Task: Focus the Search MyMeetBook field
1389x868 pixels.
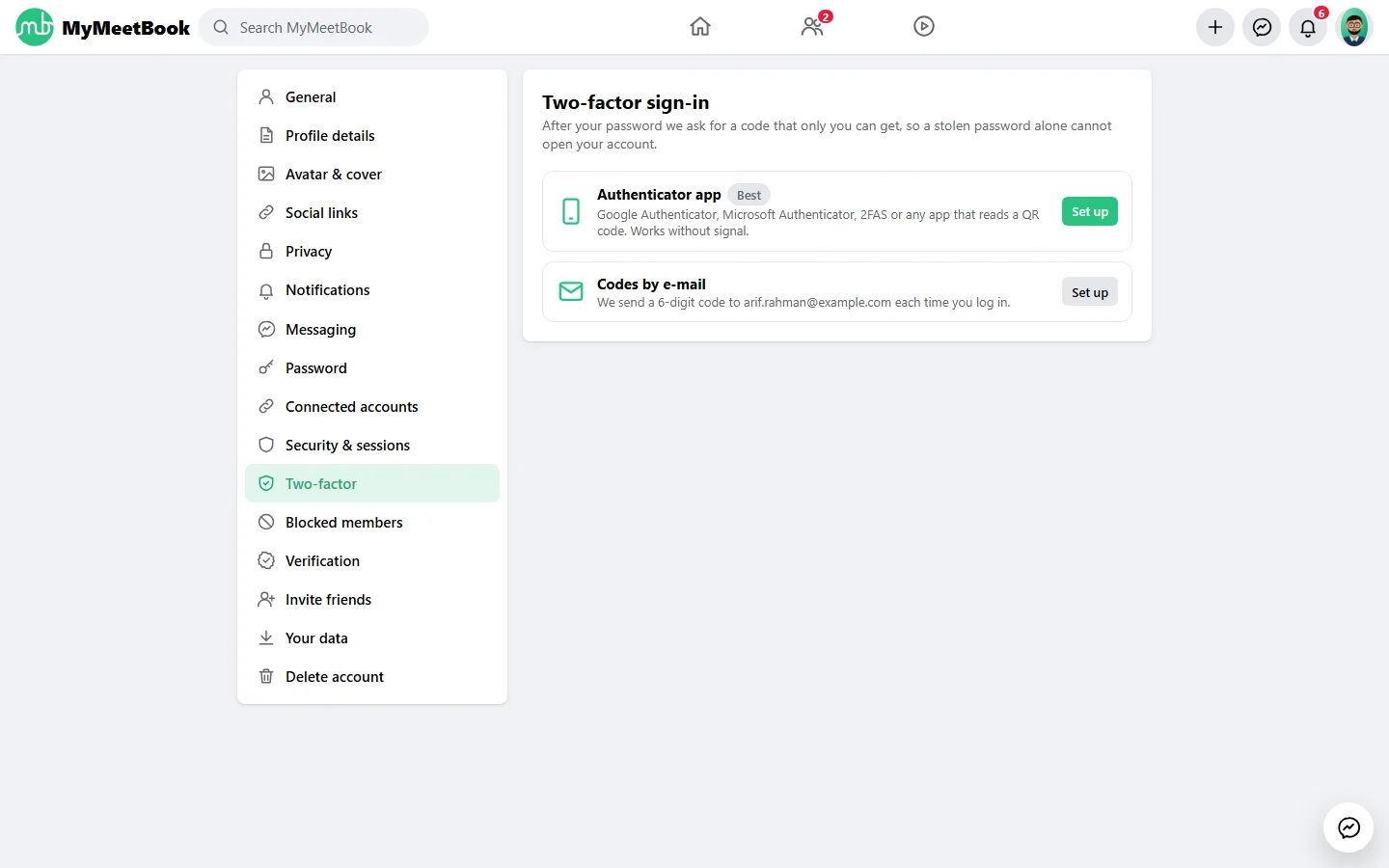Action: (x=313, y=27)
